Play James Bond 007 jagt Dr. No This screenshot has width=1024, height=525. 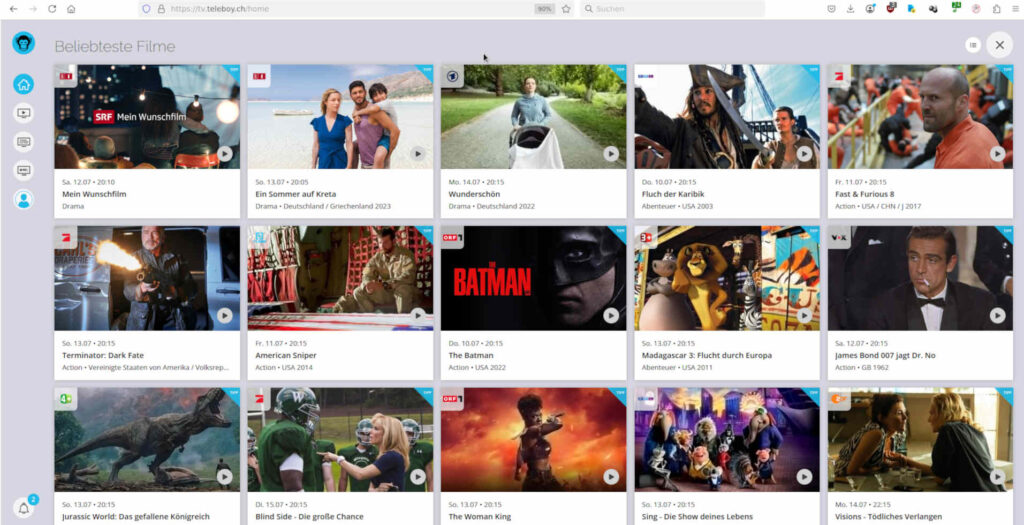[x=997, y=315]
